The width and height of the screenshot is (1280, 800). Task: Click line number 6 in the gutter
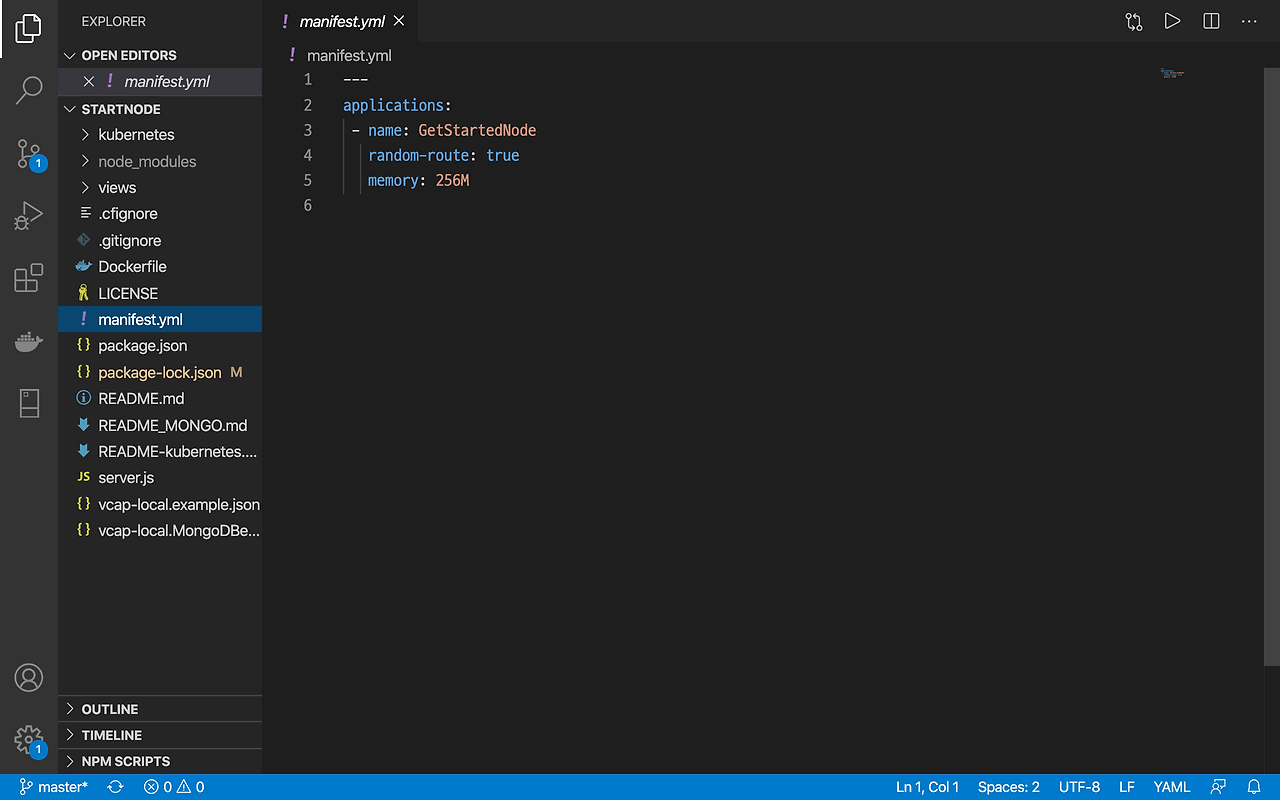(308, 205)
